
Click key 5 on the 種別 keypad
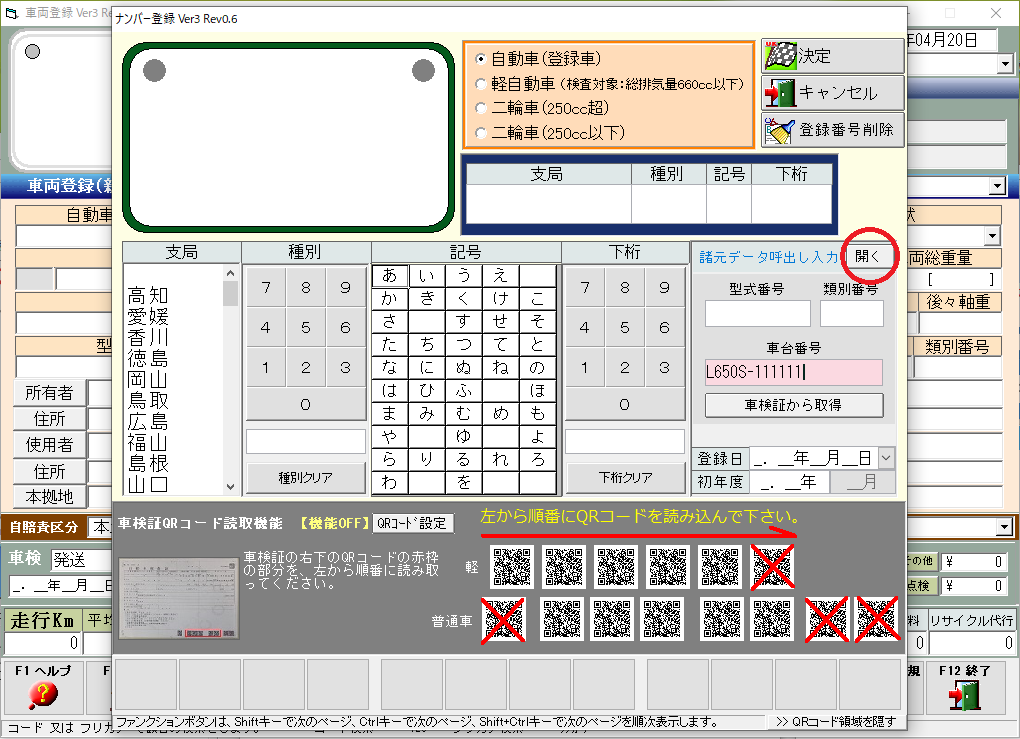306,327
